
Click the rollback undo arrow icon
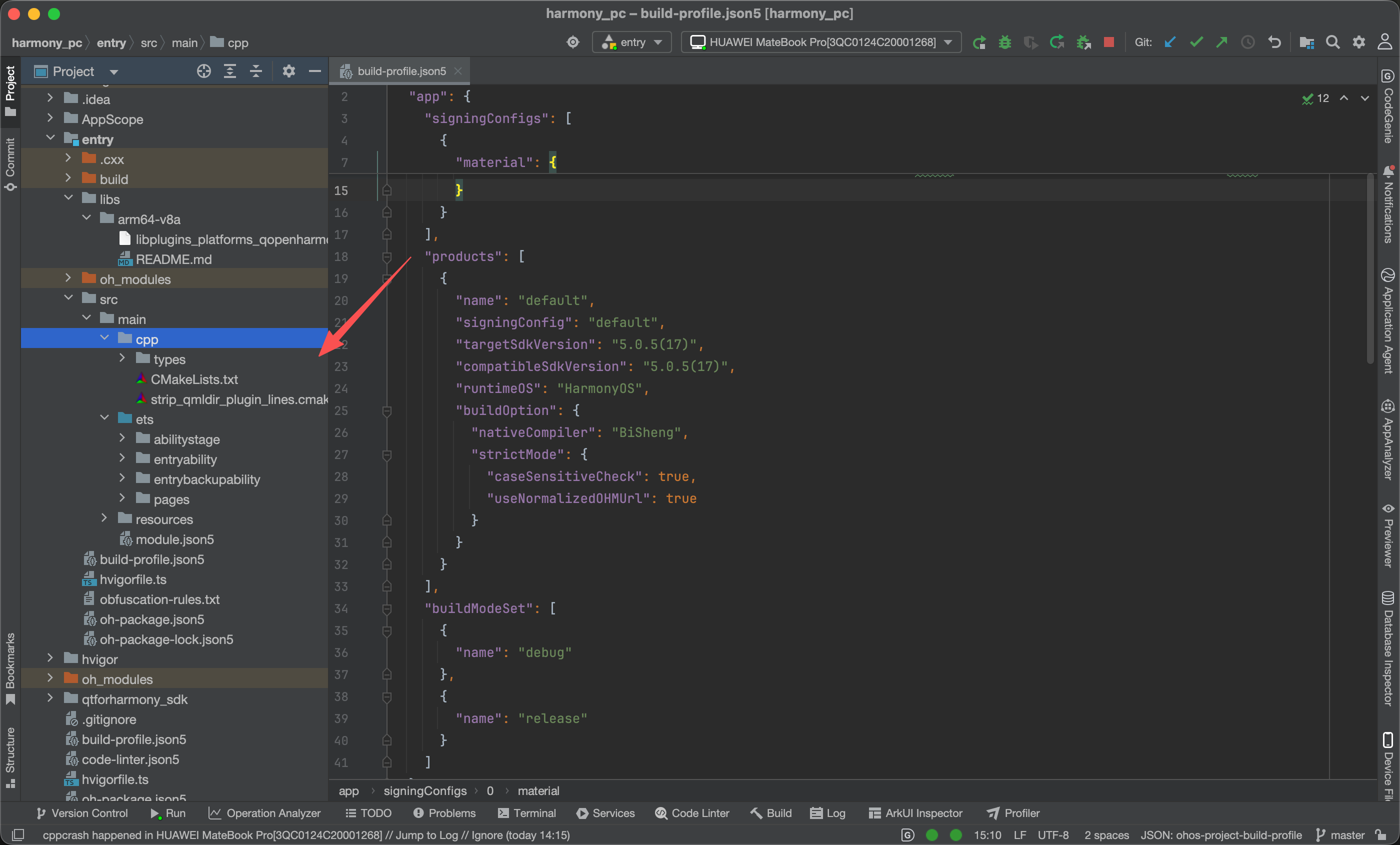click(x=1274, y=42)
